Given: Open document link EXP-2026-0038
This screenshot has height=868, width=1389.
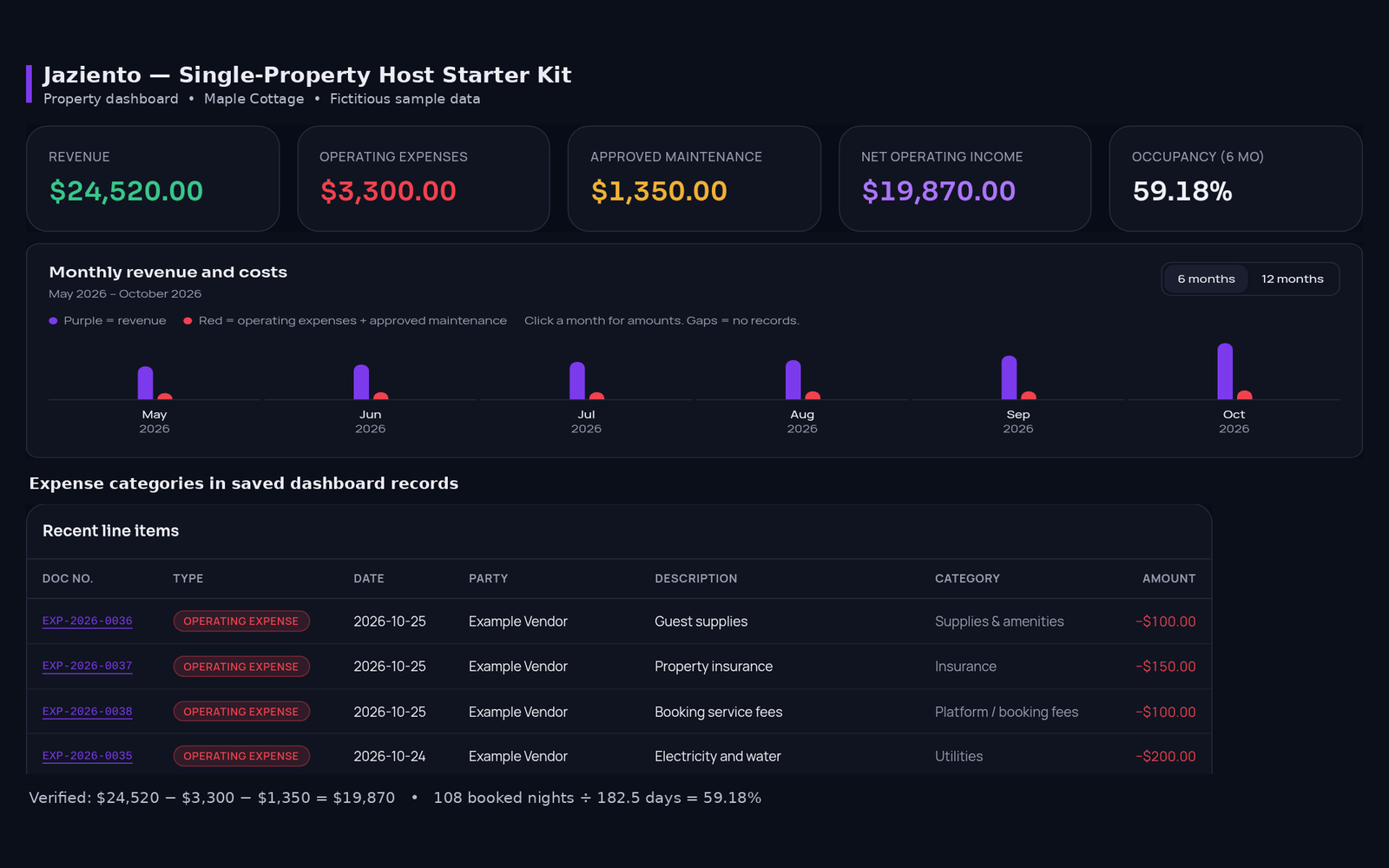Looking at the screenshot, I should coord(87,711).
